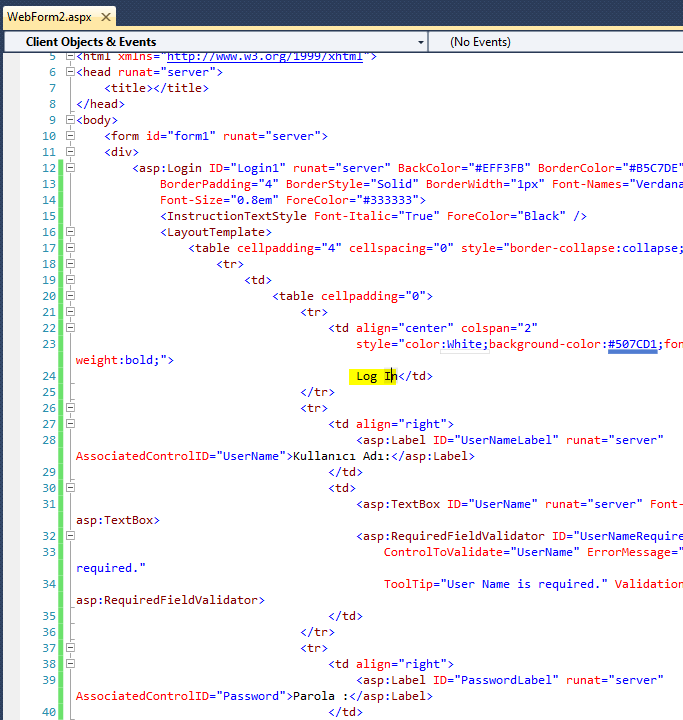Viewport: 683px width, 720px height.
Task: Collapse the centered td on line 22
Action: [70, 327]
